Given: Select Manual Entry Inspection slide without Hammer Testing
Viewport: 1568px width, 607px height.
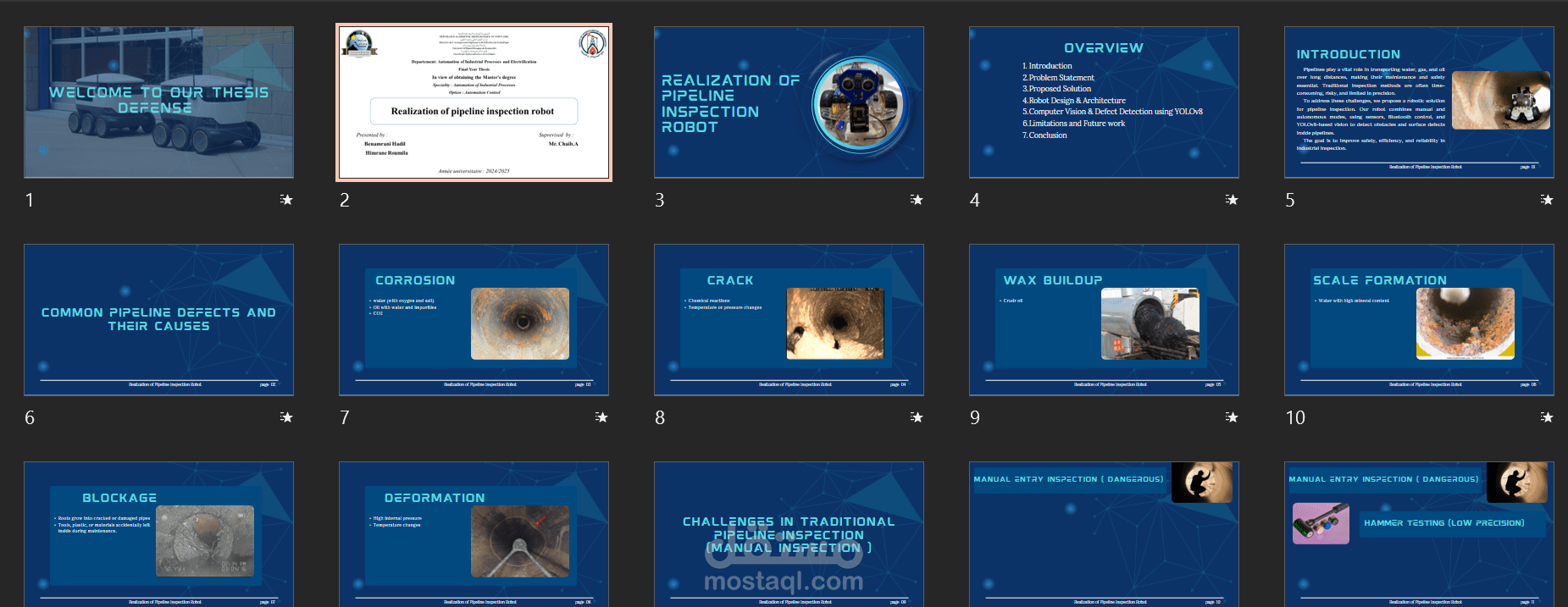Looking at the screenshot, I should 1104,534.
